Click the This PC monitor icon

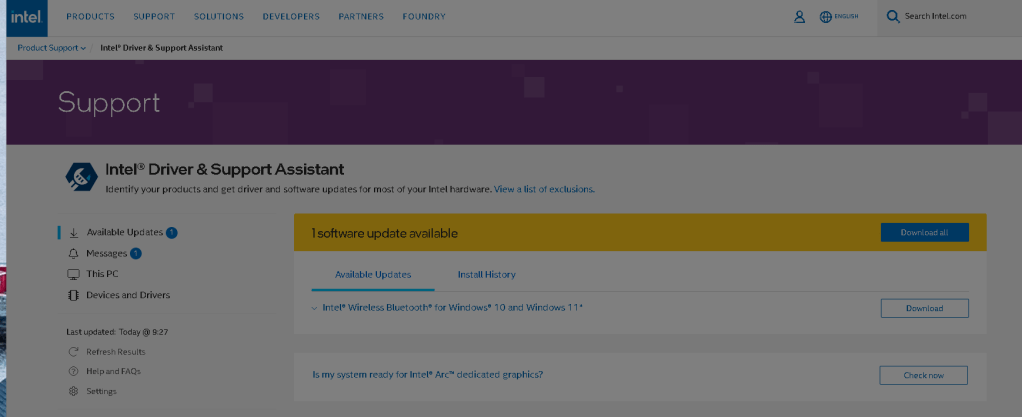coord(74,274)
